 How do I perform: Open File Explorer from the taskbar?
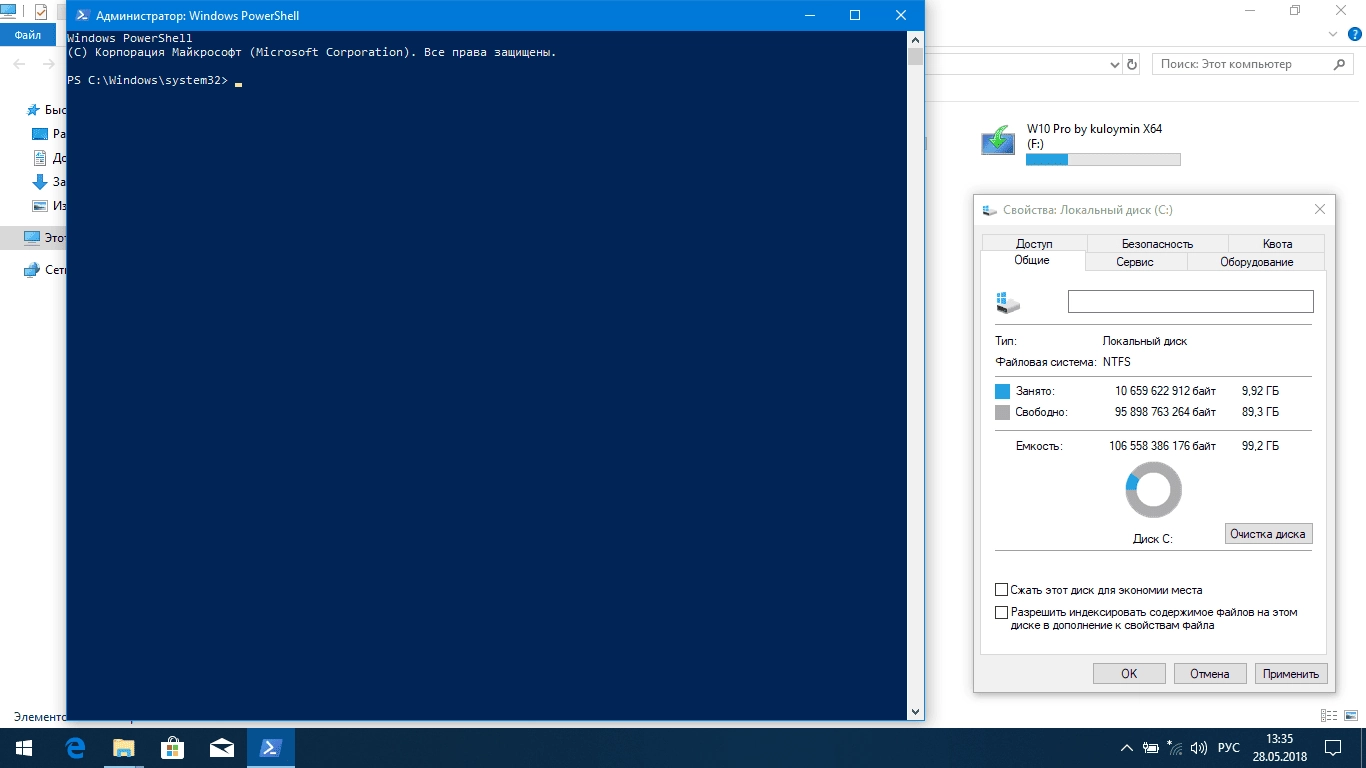(123, 748)
